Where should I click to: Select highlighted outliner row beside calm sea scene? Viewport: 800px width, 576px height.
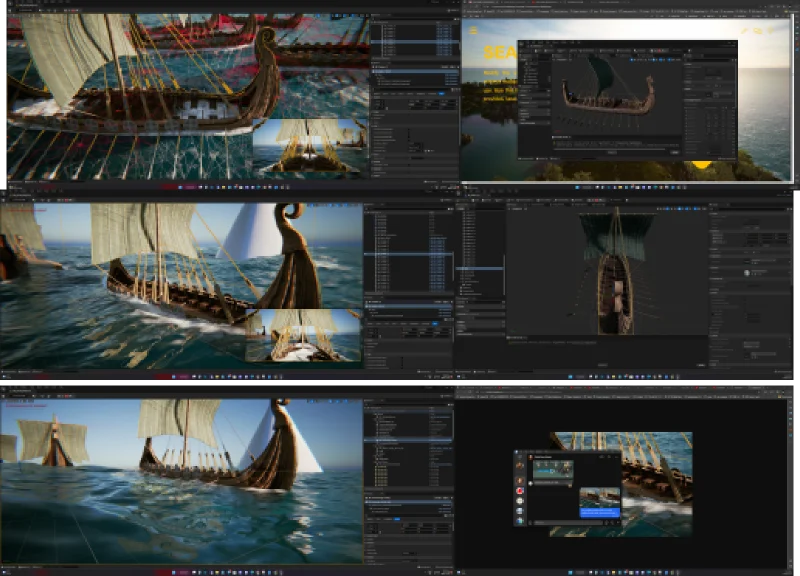click(408, 440)
